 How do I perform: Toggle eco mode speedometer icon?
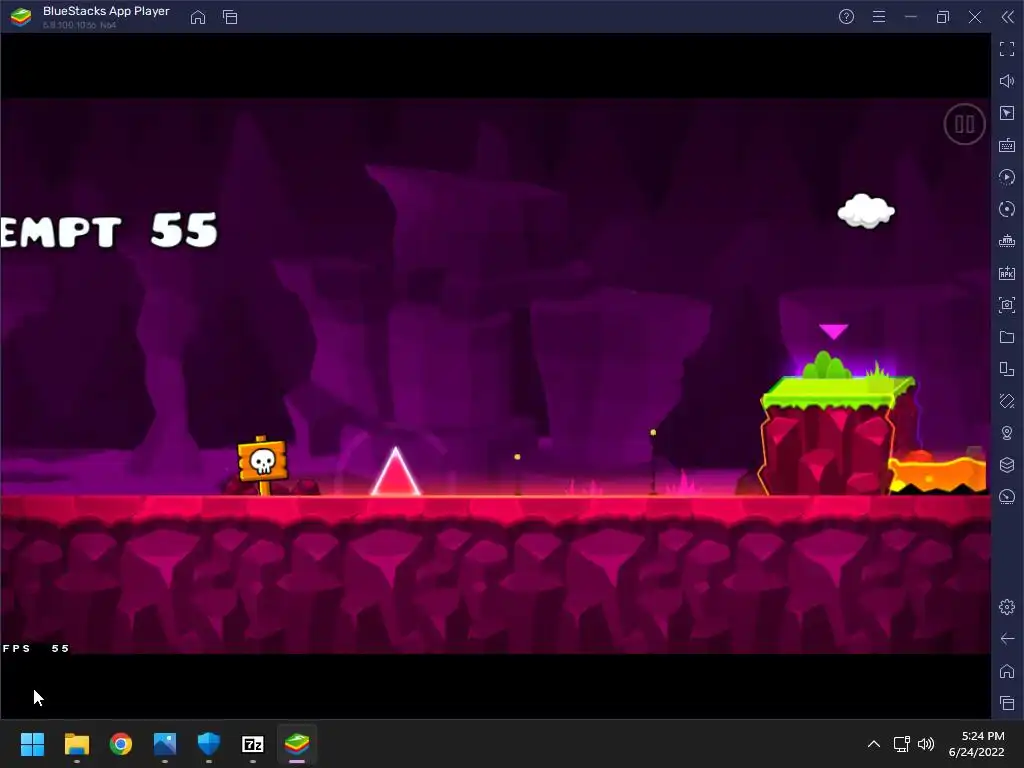pyautogui.click(x=1007, y=496)
